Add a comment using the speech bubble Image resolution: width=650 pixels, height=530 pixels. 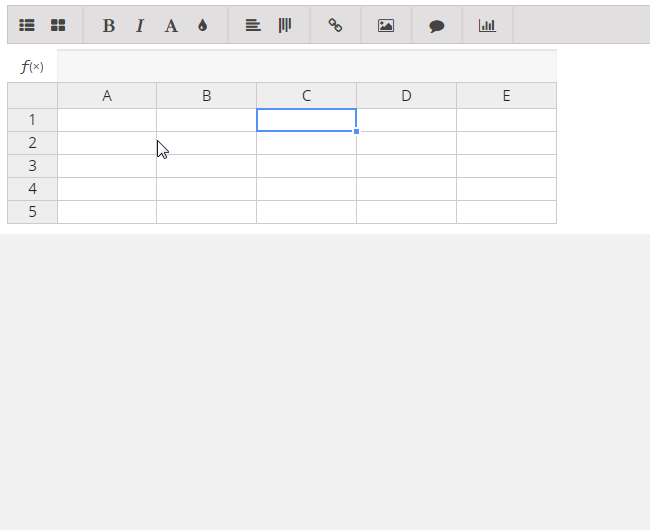pos(437,26)
